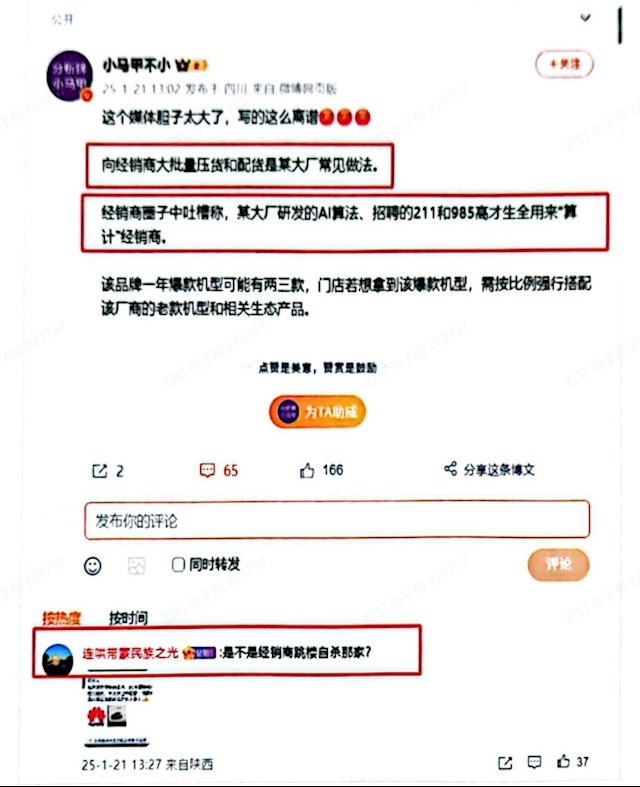Click the 发布你的评论 input field
The height and width of the screenshot is (787, 640).
[337, 520]
